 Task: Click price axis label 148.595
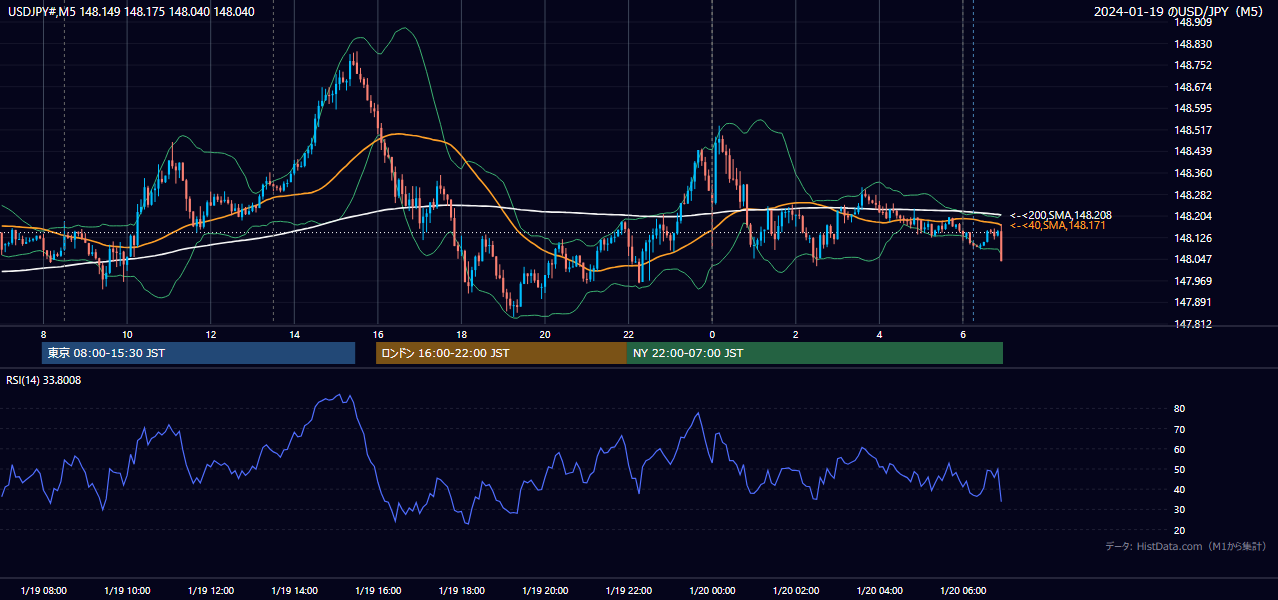1194,108
